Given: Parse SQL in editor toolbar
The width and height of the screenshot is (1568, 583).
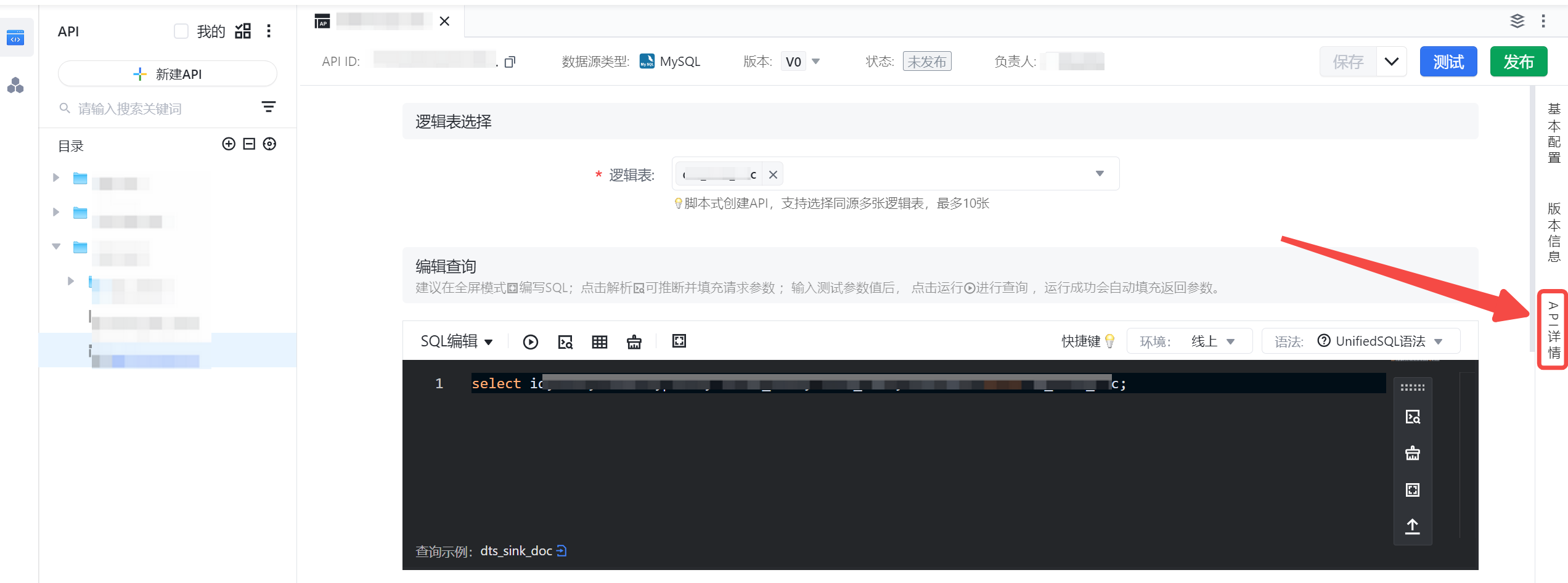Looking at the screenshot, I should 565,342.
